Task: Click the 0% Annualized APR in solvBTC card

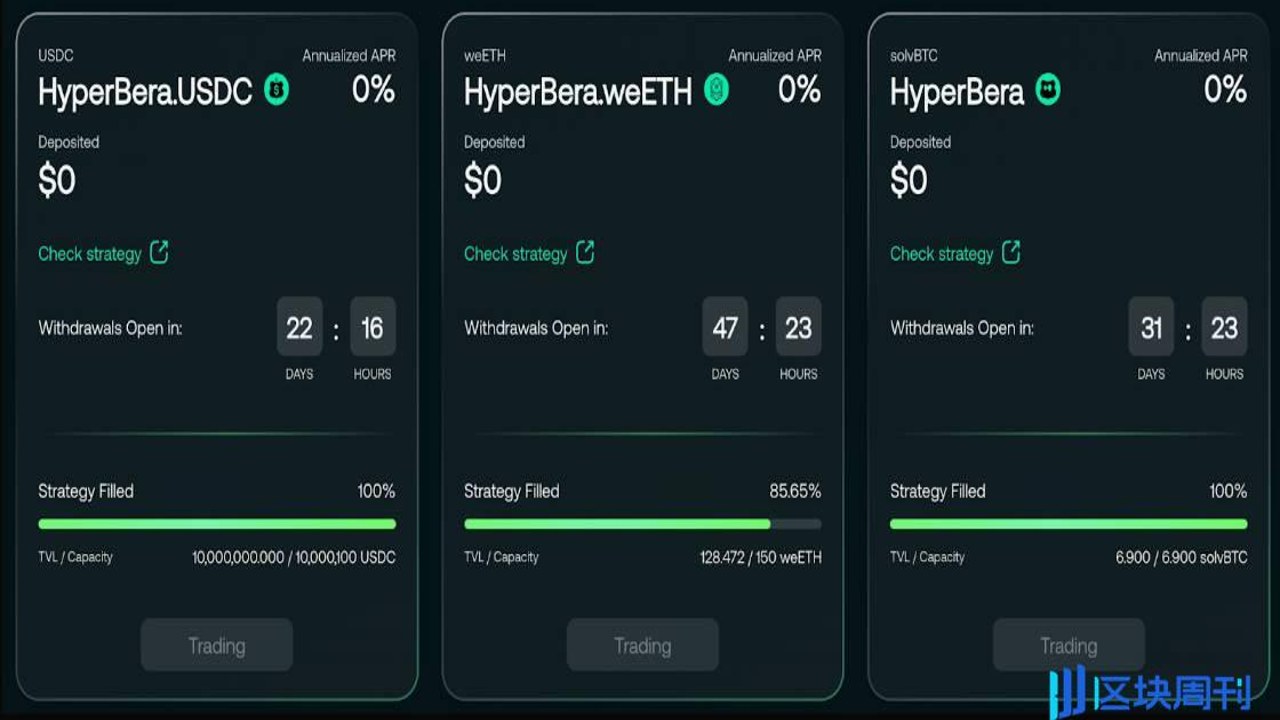Action: 1226,90
